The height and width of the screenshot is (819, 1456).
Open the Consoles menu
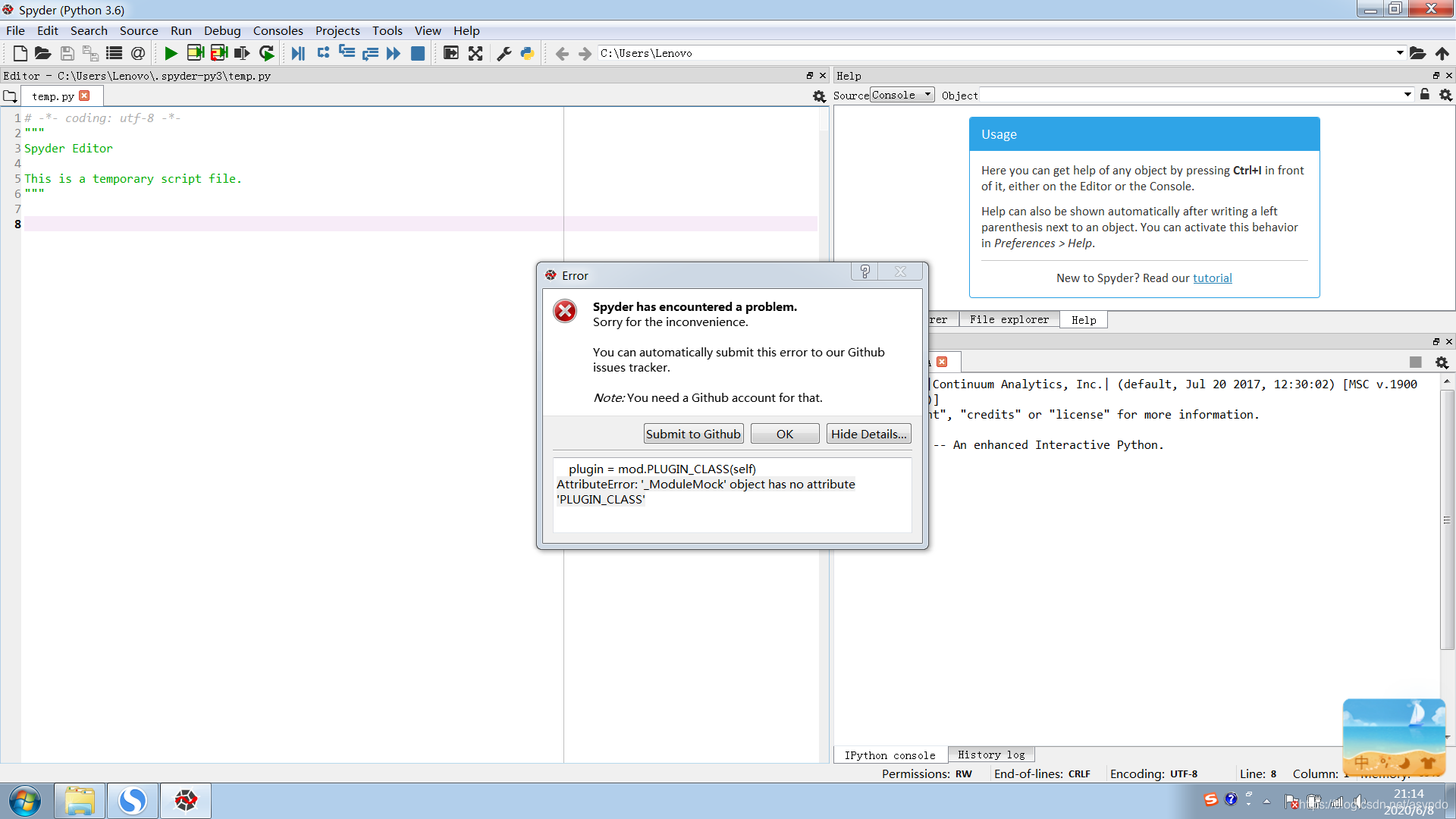click(x=278, y=30)
